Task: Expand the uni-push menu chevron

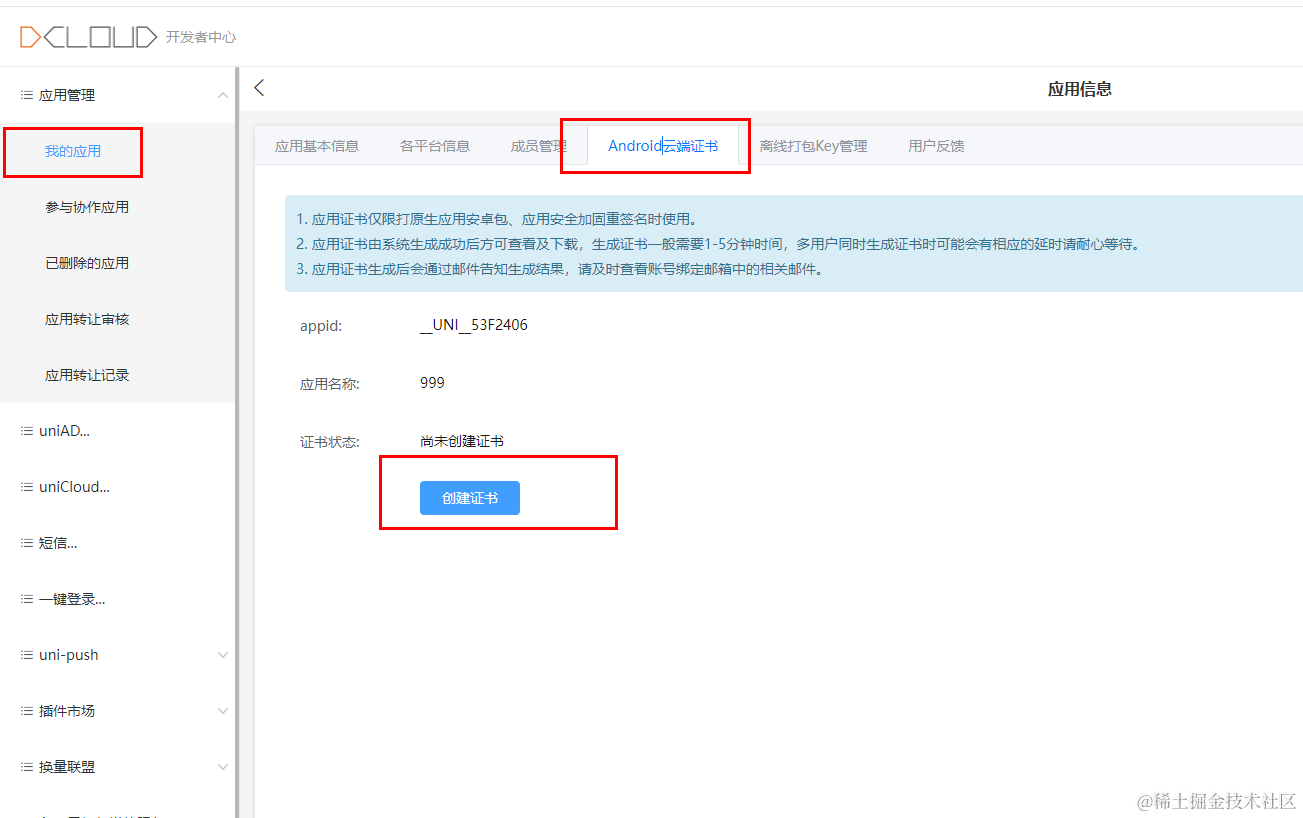Action: click(x=222, y=655)
